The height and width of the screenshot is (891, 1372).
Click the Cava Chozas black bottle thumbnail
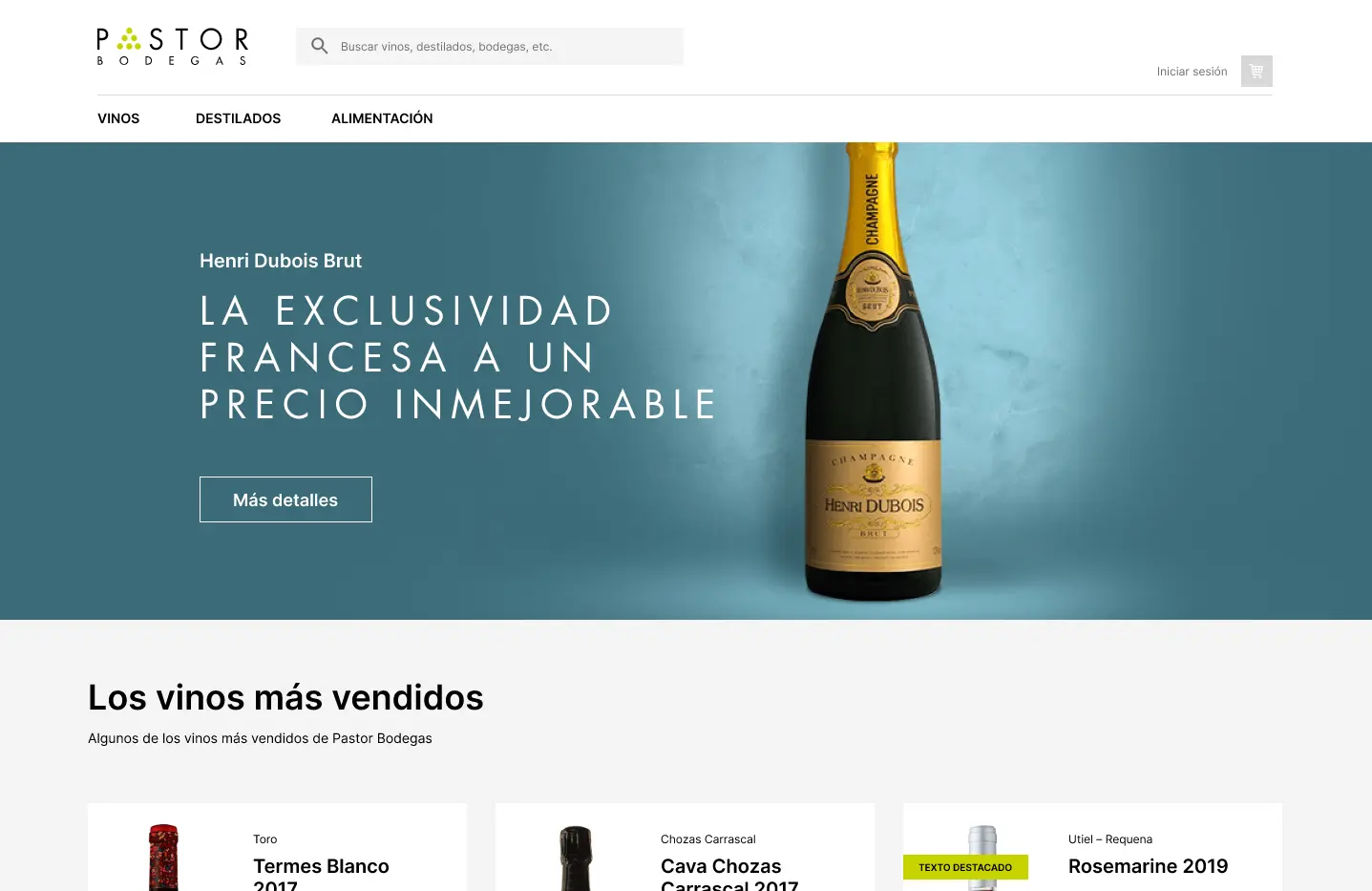[575, 858]
